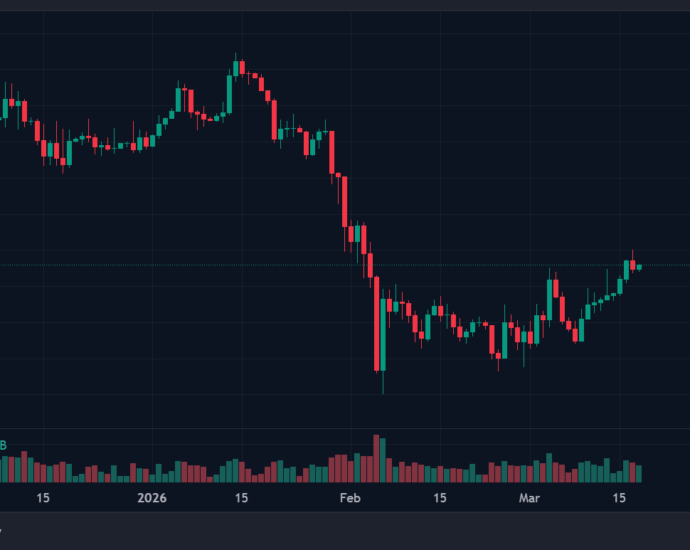The image size is (690, 550).
Task: Select the 15 label right after 2026
Action: [241, 497]
